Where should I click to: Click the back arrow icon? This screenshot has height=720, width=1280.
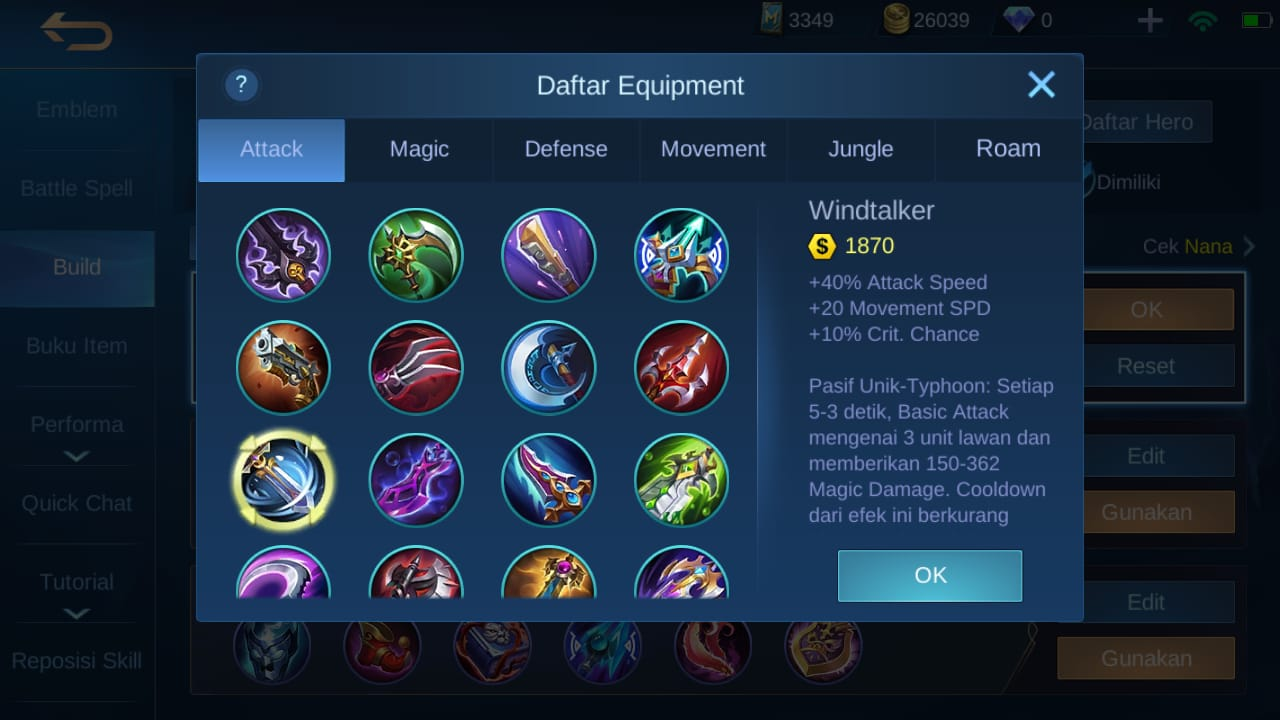(76, 32)
